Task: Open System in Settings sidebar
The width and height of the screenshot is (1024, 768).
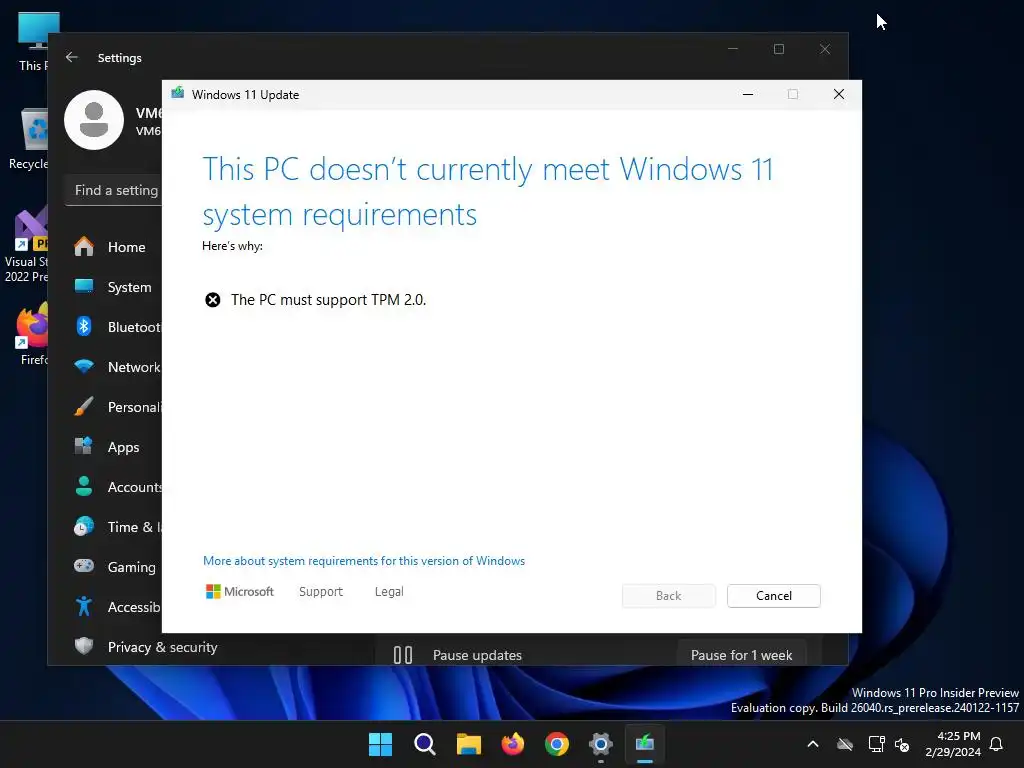Action: coord(114,287)
